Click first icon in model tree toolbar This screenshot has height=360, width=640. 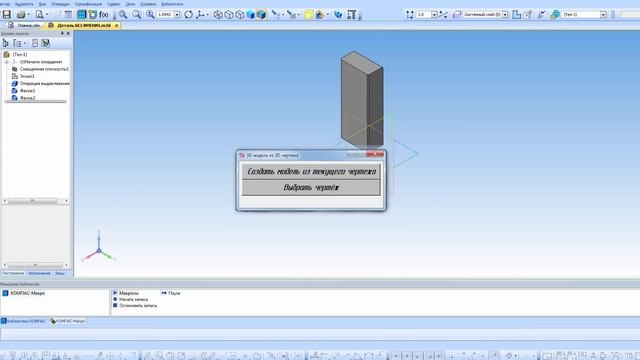6,43
